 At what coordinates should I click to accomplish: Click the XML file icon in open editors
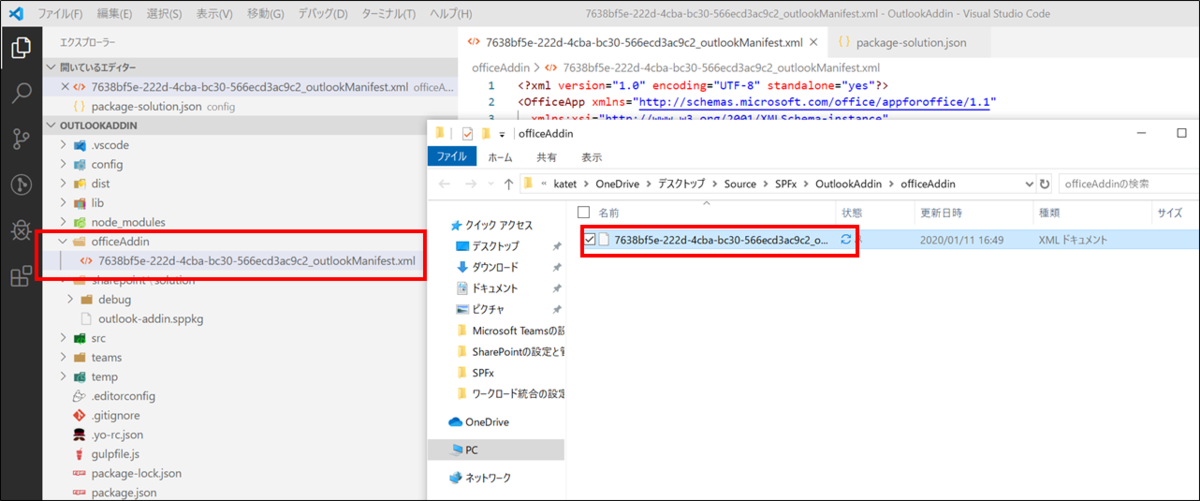(x=79, y=87)
